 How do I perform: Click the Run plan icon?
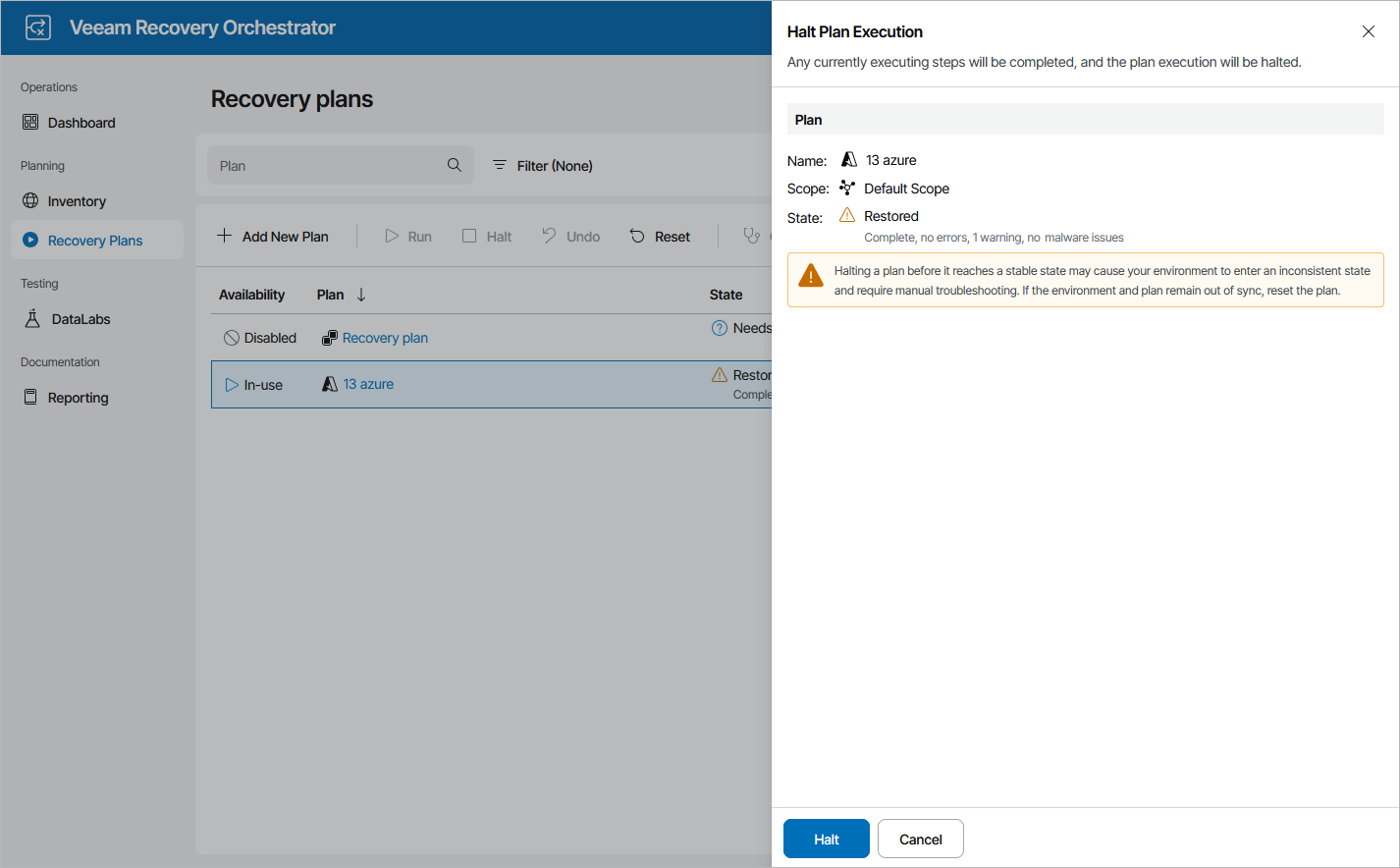(x=391, y=236)
